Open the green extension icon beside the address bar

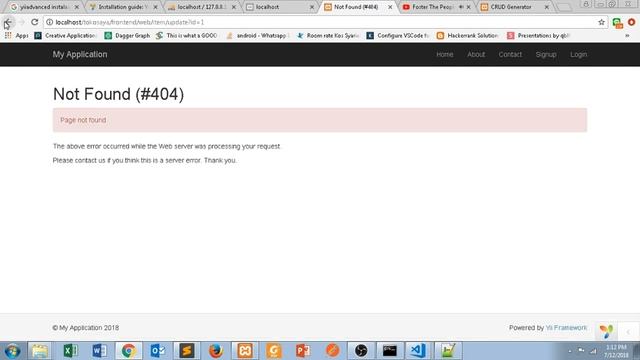tap(618, 23)
